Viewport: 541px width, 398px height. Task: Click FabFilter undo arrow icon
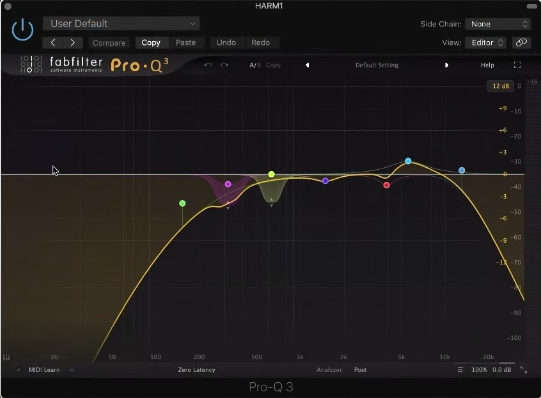pos(208,65)
